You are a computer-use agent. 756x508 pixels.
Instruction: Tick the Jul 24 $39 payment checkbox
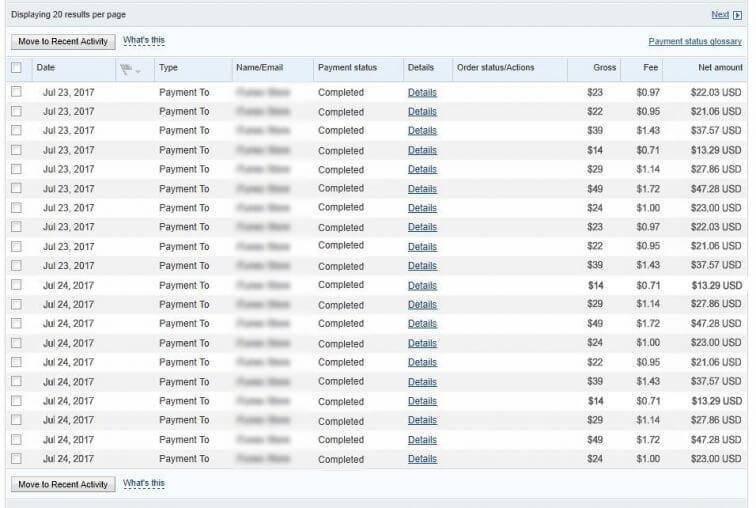[16, 381]
